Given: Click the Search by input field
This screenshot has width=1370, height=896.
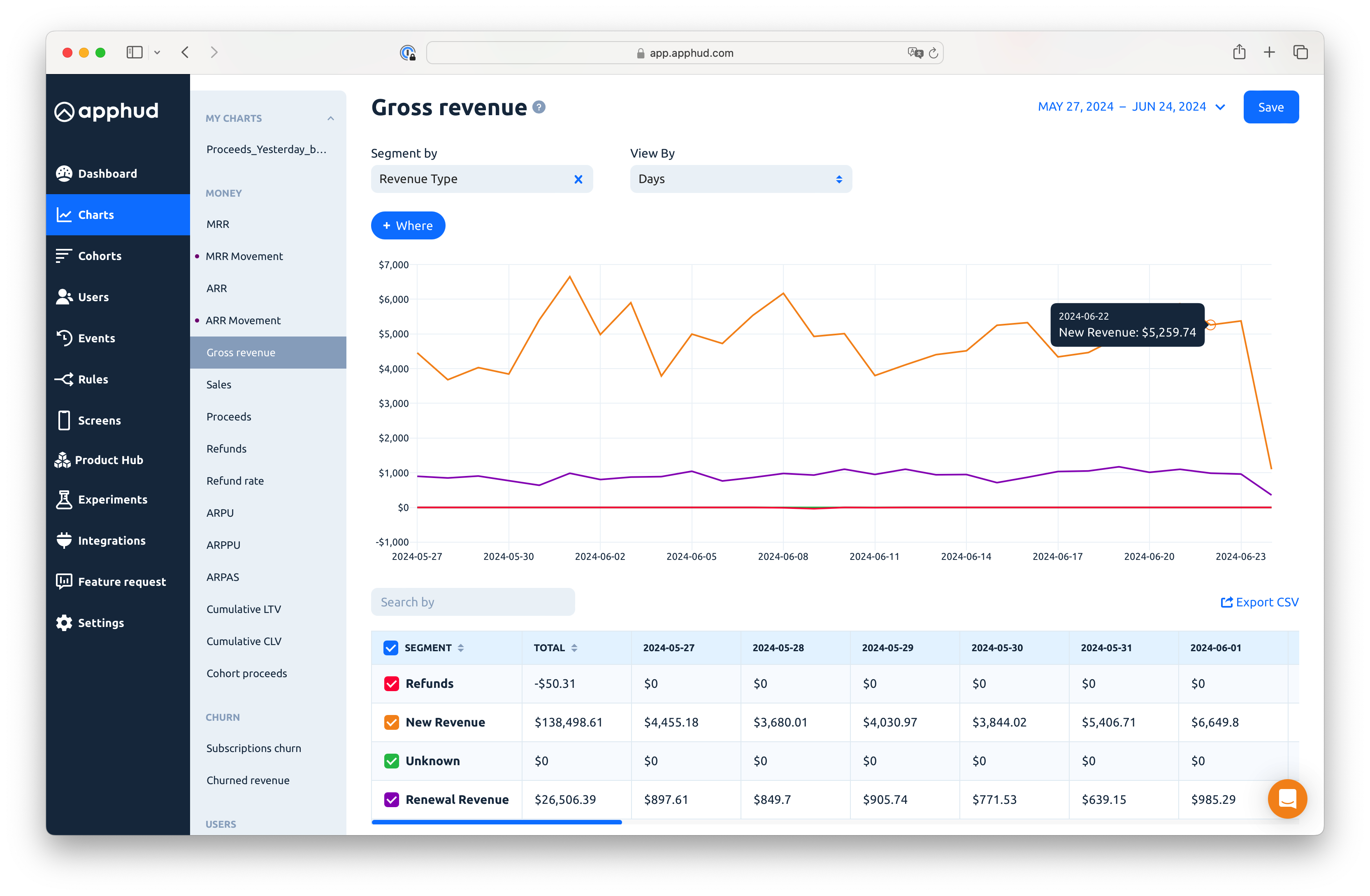Looking at the screenshot, I should click(473, 602).
